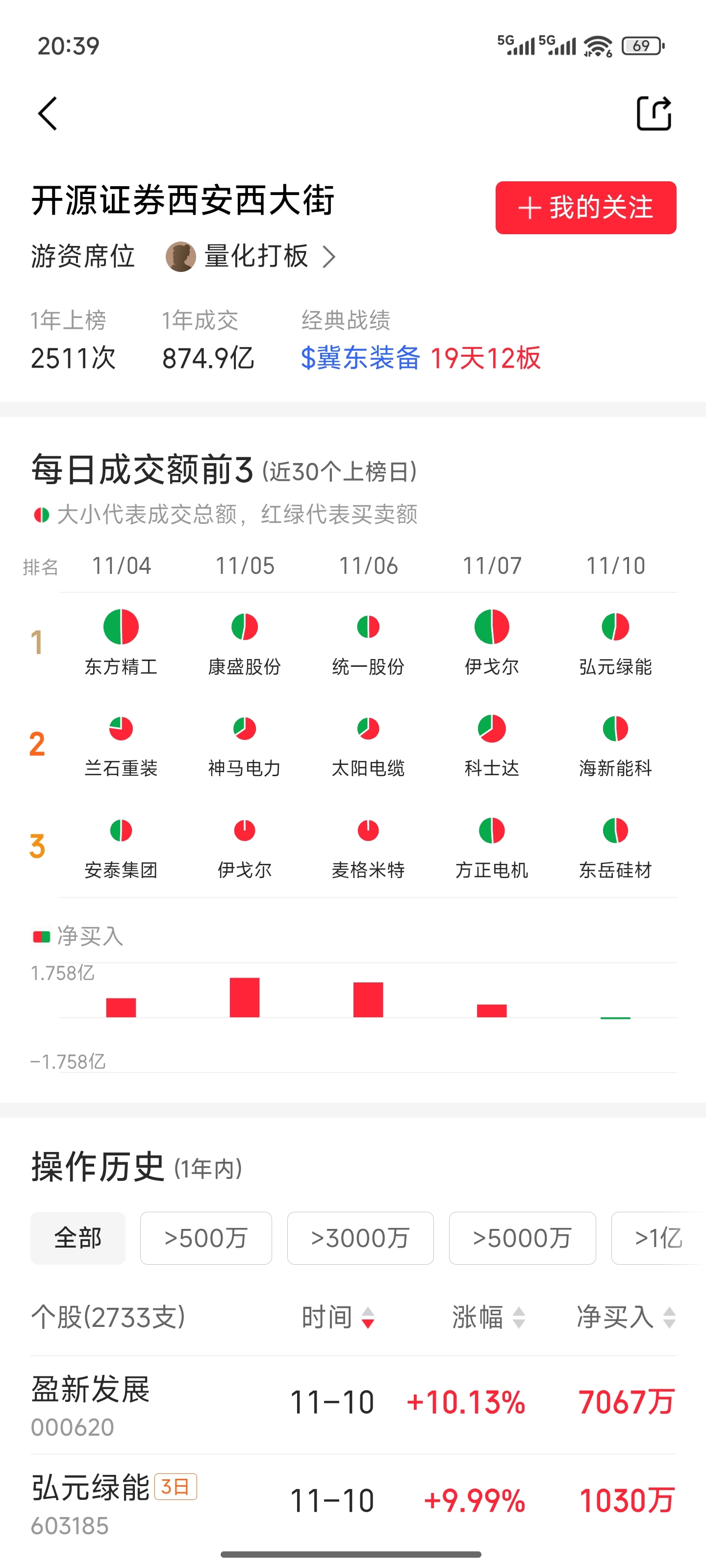This screenshot has width=706, height=1568.
Task: Open the 弘元绿能 pie chart icon
Action: coord(615,626)
